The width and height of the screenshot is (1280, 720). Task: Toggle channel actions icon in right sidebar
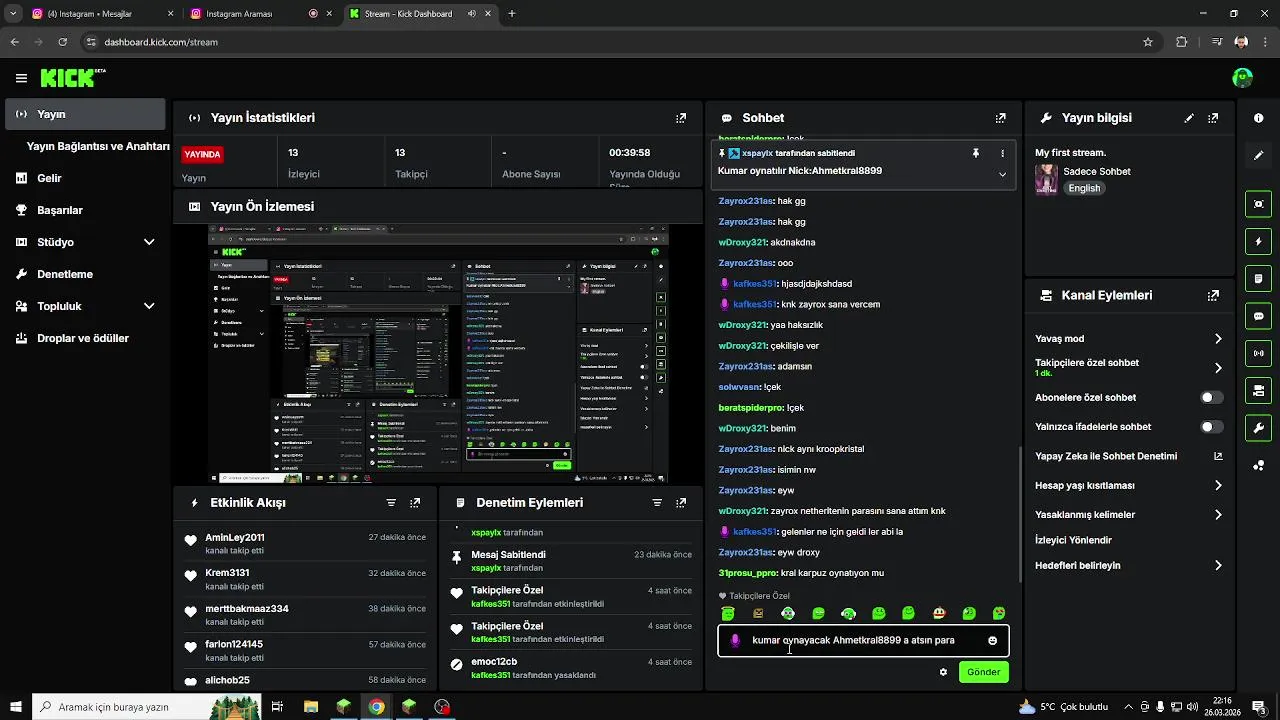pos(1258,390)
